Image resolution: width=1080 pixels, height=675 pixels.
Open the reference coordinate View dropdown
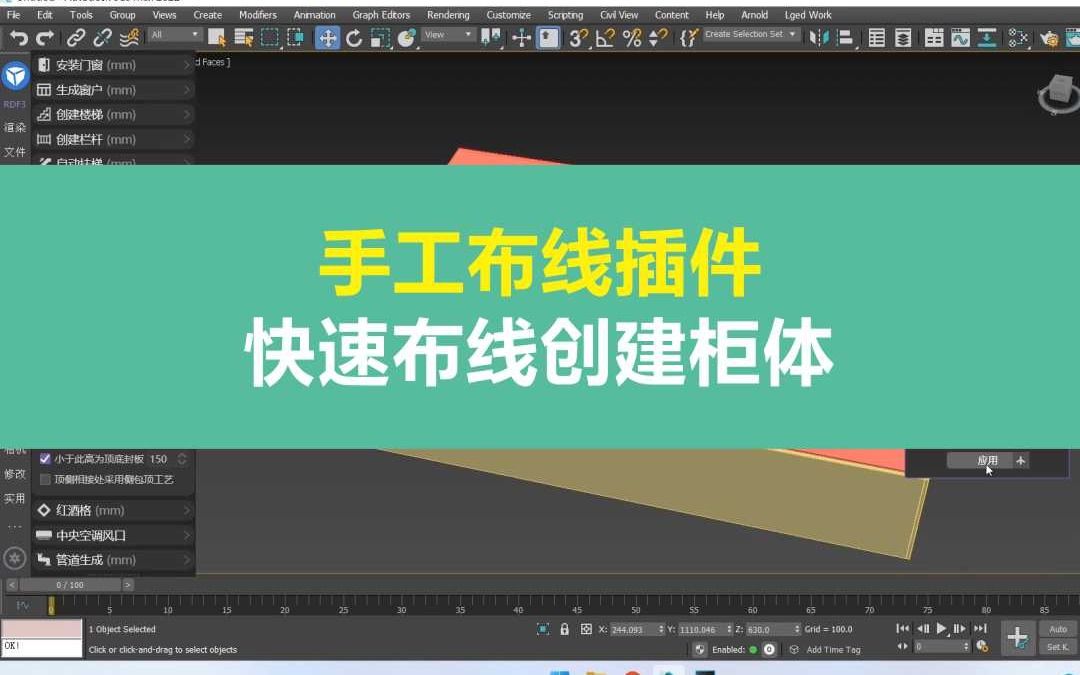tap(448, 34)
